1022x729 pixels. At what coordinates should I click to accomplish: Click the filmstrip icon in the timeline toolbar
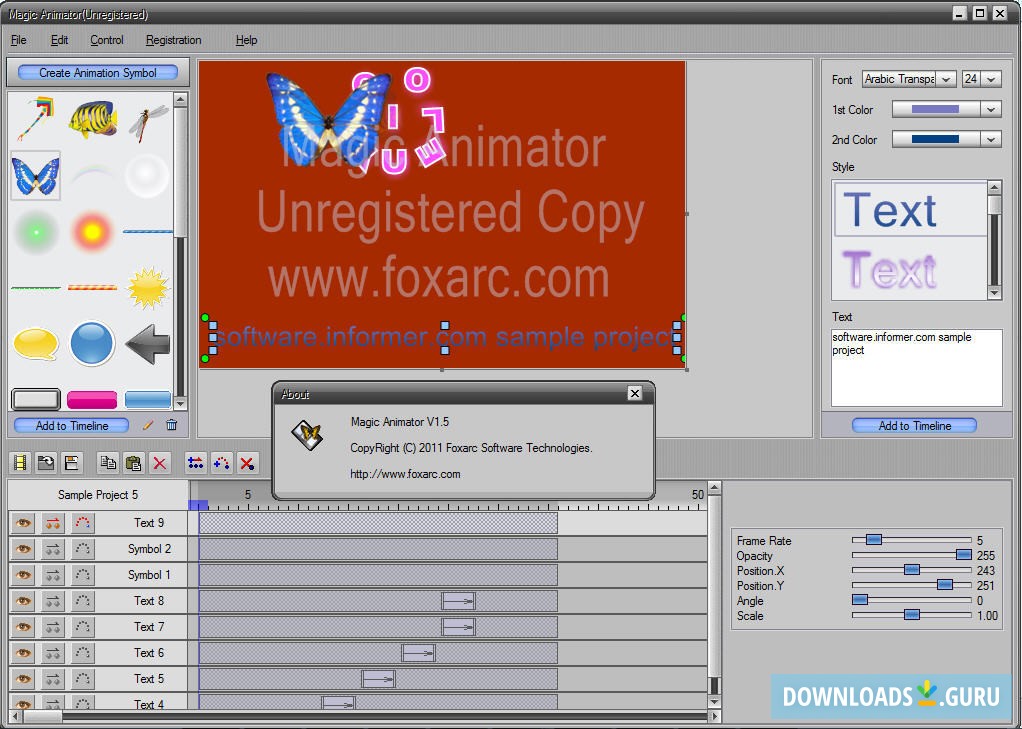pyautogui.click(x=20, y=462)
